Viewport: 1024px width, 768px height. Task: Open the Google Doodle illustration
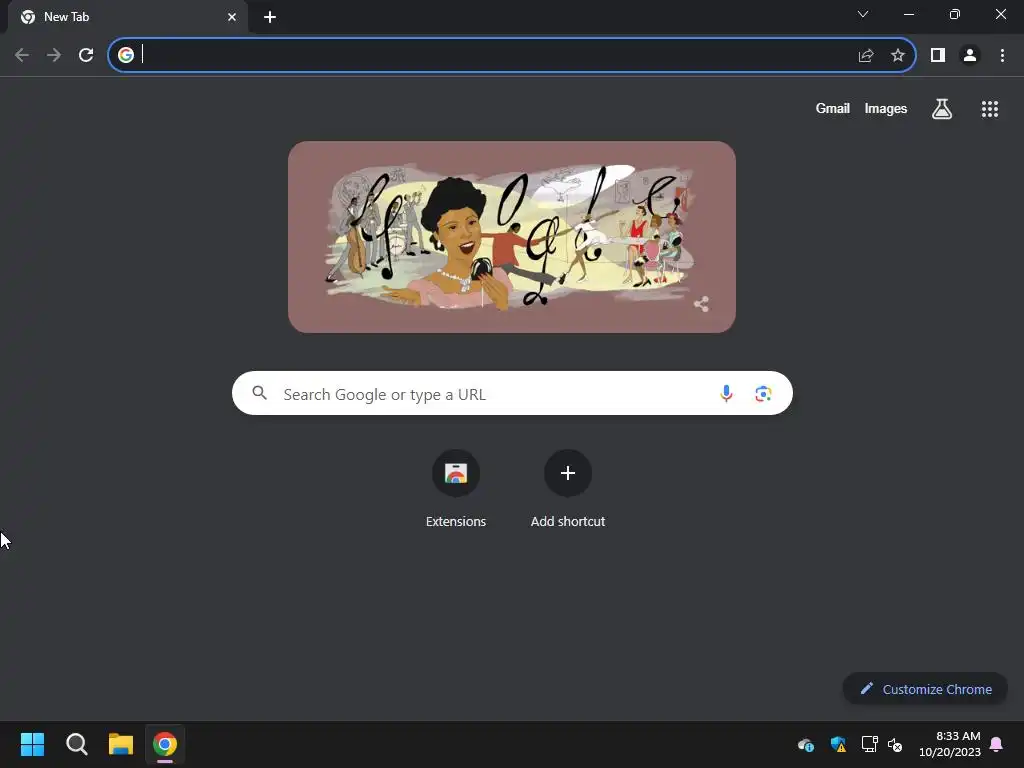[x=512, y=237]
